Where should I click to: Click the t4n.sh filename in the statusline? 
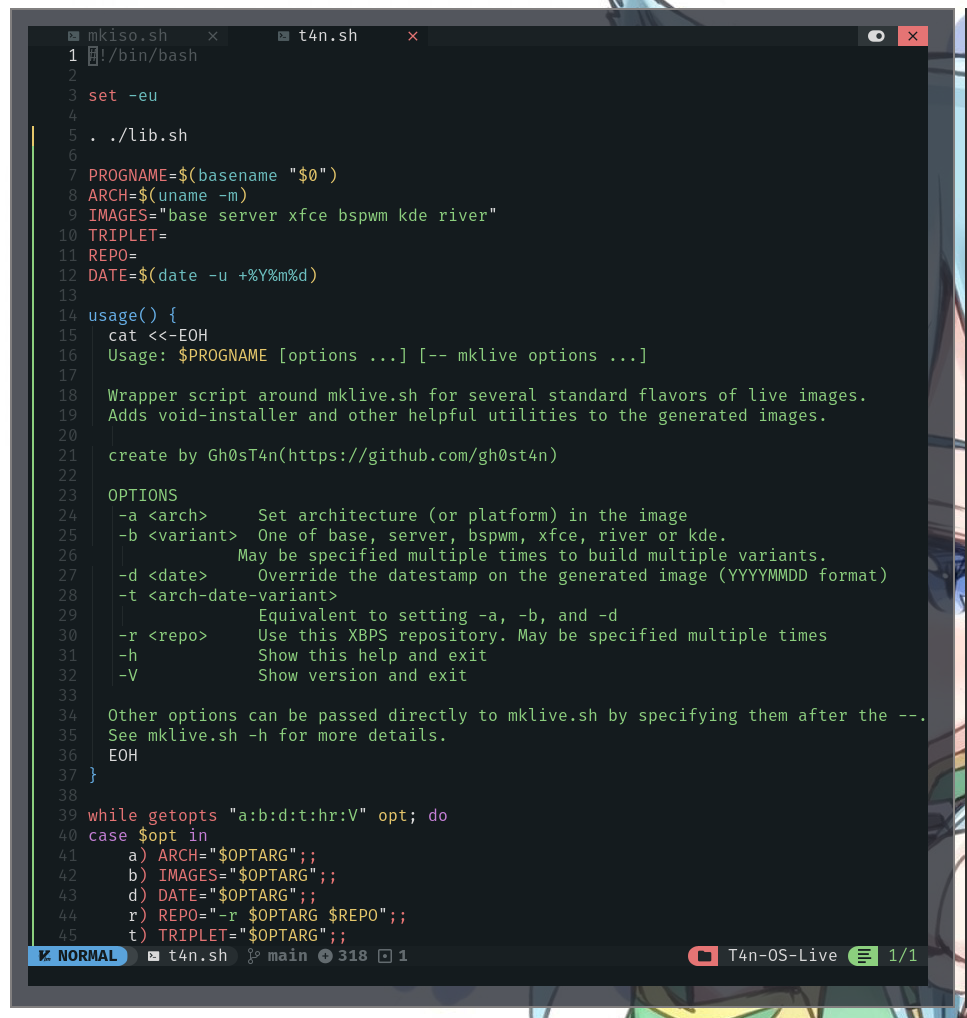point(197,956)
